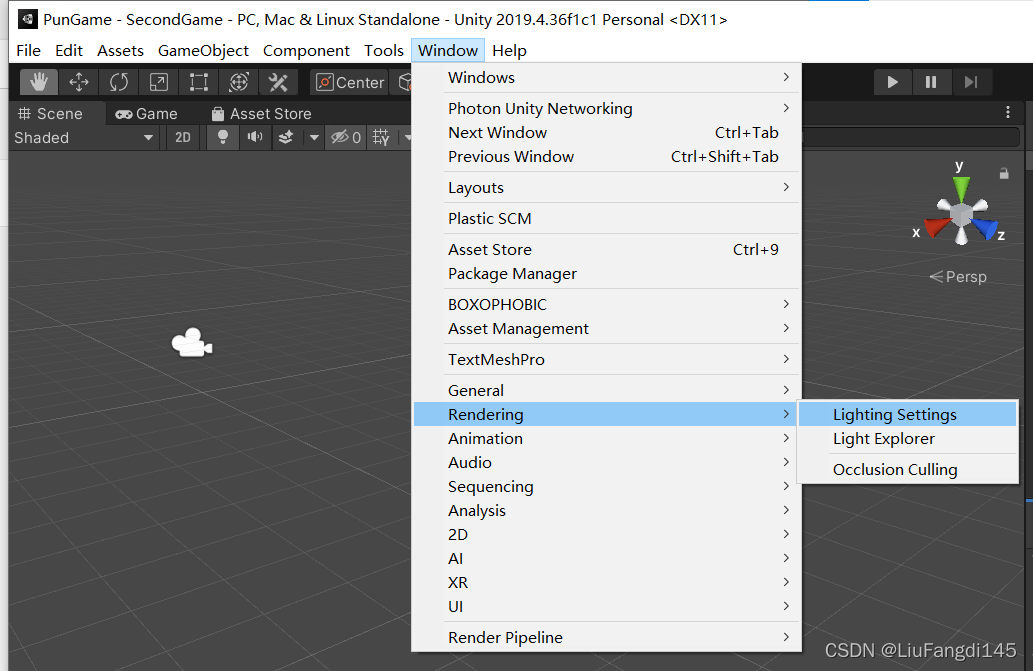Pause the game playback
1033x671 pixels.
(931, 82)
